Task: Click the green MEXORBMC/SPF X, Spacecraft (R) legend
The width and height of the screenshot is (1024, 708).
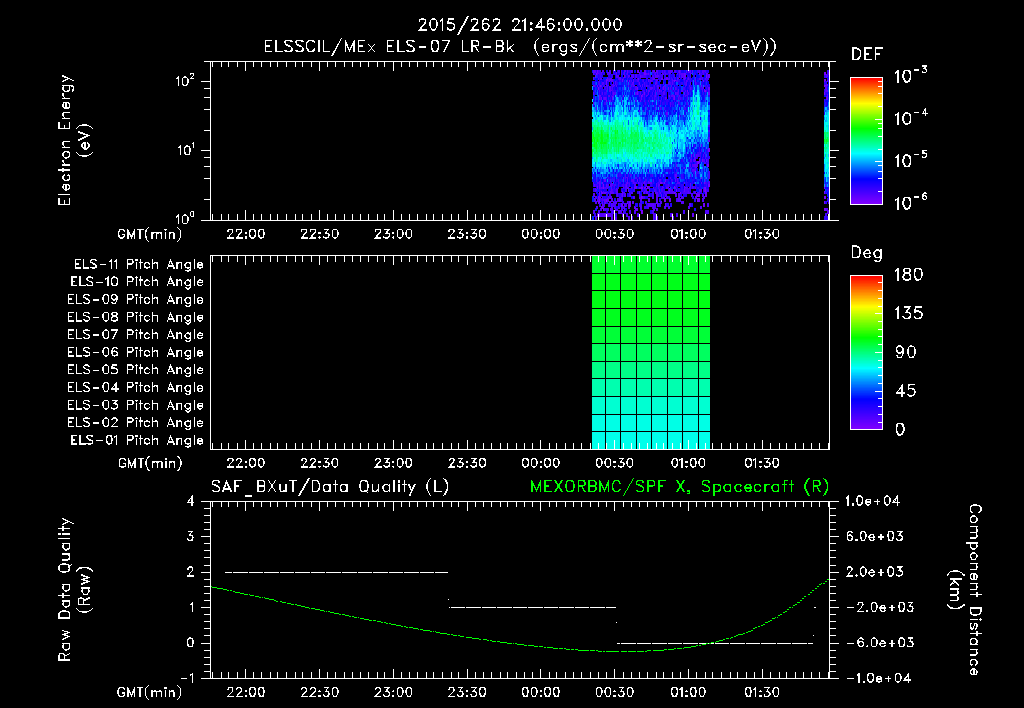Action: pos(679,487)
